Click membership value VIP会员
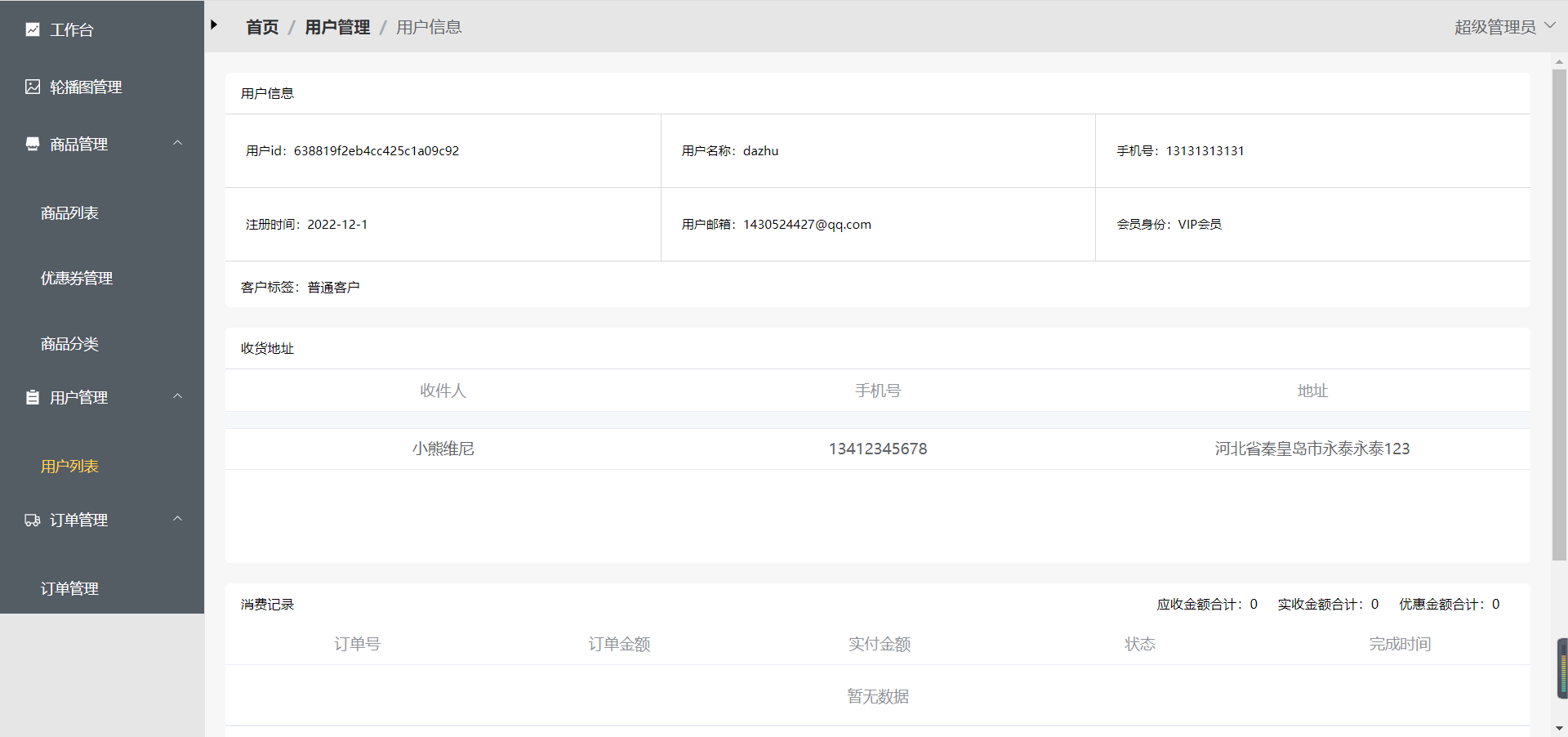The width and height of the screenshot is (1568, 737). click(1200, 225)
